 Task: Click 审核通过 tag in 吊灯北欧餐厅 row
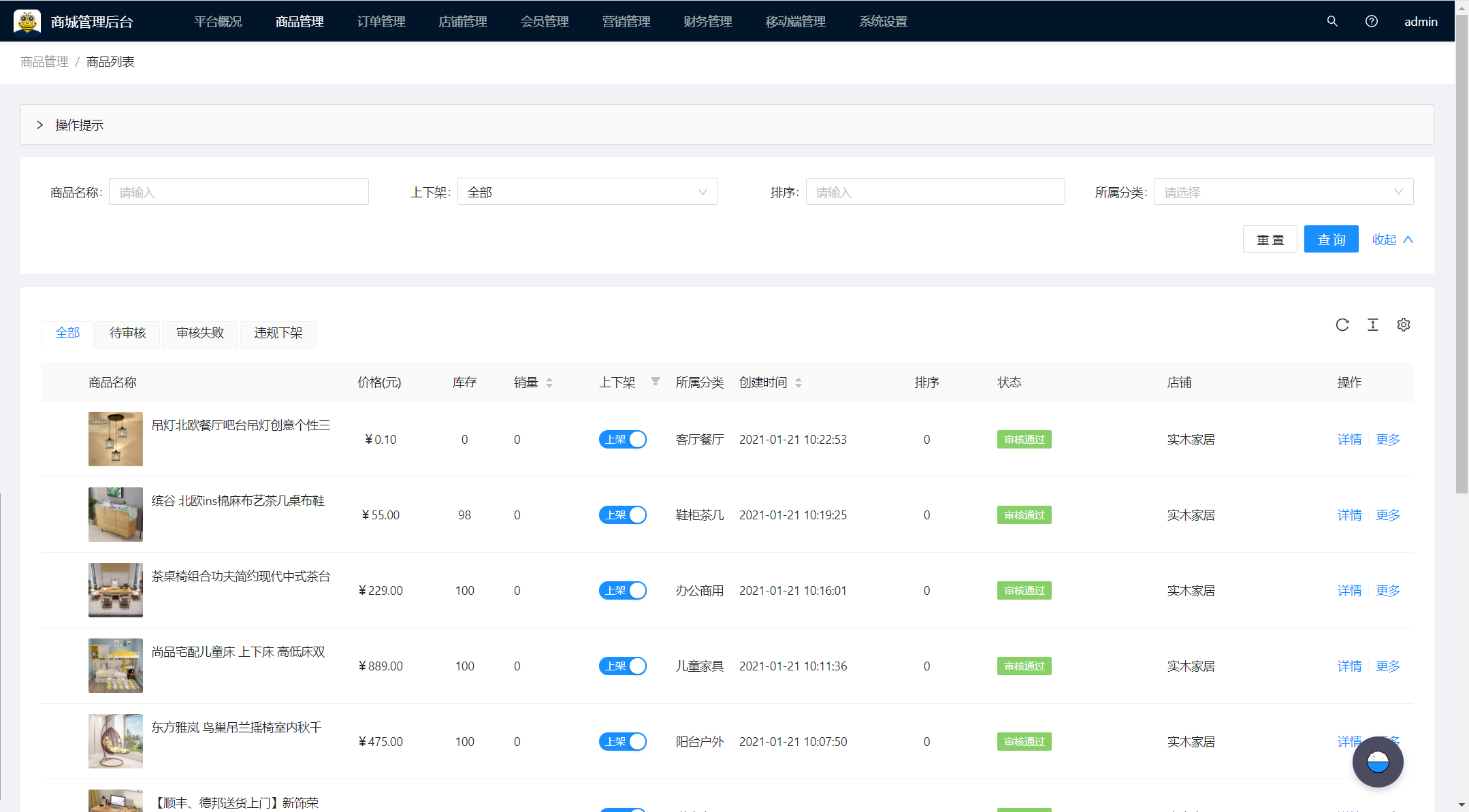(1024, 440)
